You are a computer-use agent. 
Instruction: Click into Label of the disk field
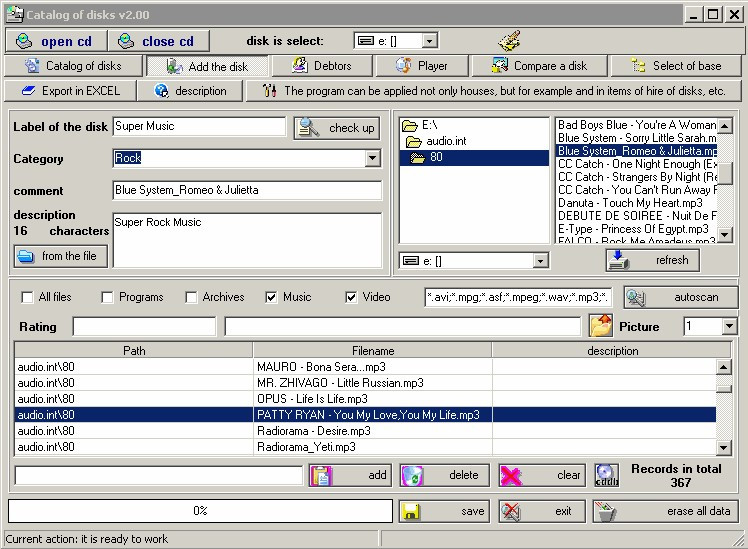199,126
